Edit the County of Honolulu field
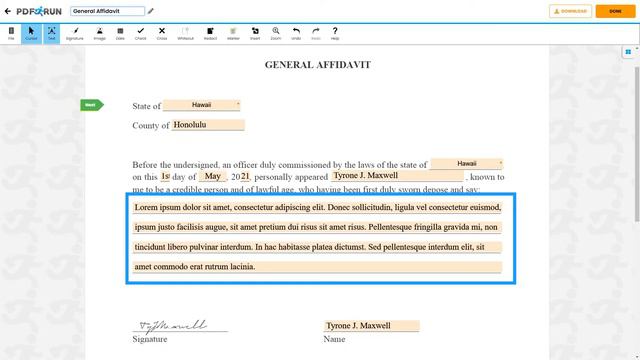The height and width of the screenshot is (360, 640). [208, 125]
